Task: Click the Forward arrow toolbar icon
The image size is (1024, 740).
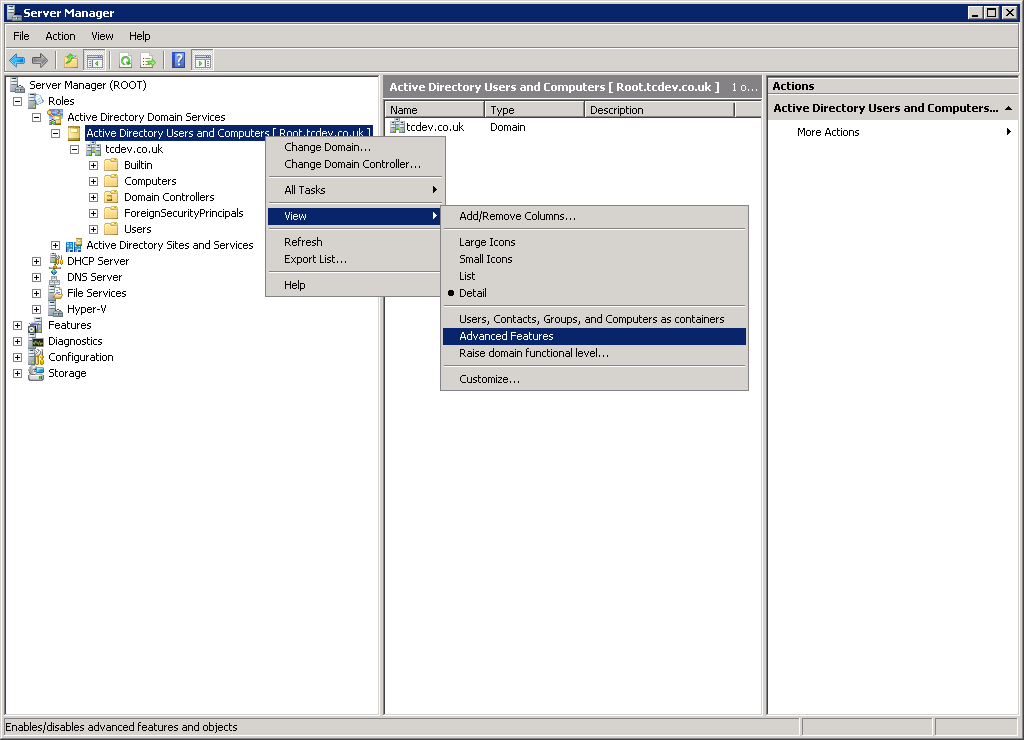Action: pyautogui.click(x=40, y=61)
